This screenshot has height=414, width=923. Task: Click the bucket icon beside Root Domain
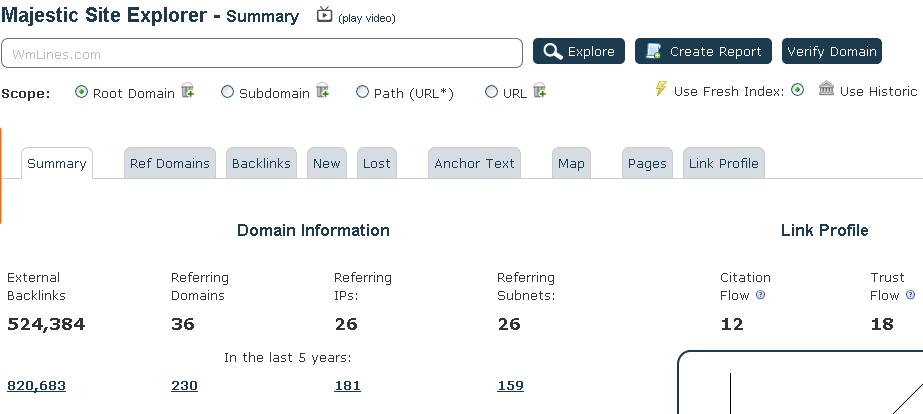pos(188,91)
